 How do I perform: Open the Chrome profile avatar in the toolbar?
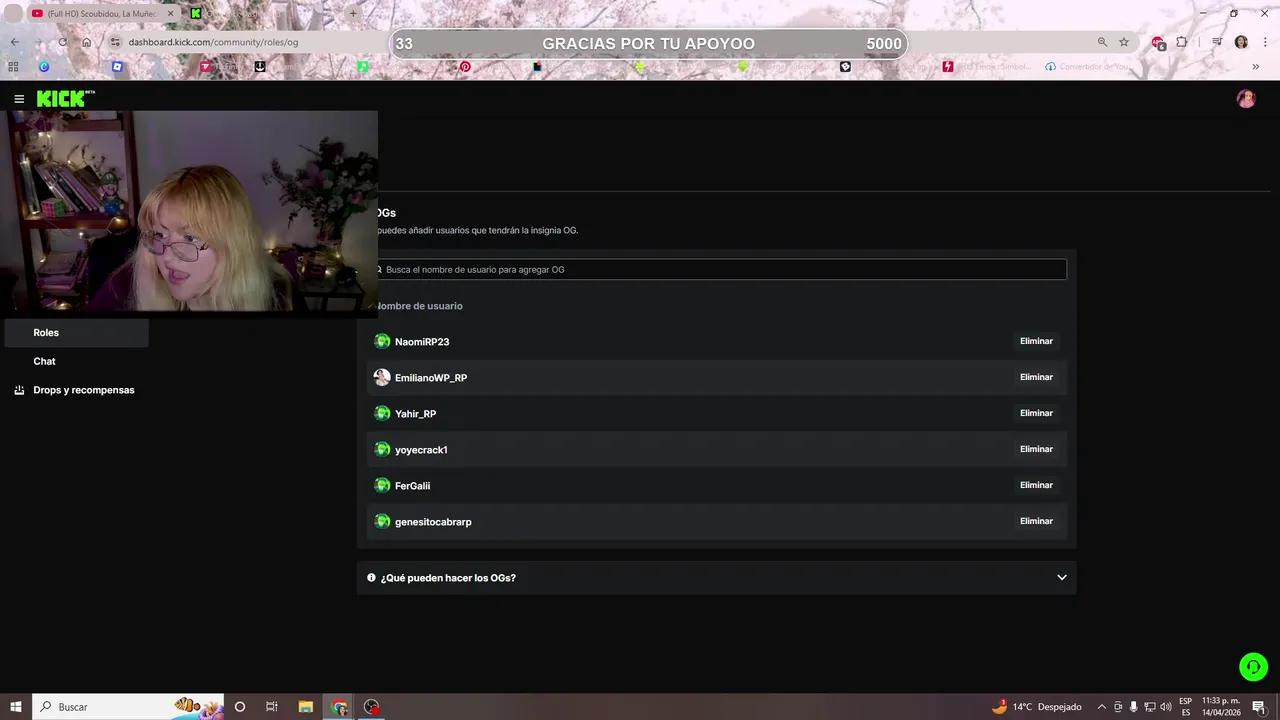[1241, 42]
